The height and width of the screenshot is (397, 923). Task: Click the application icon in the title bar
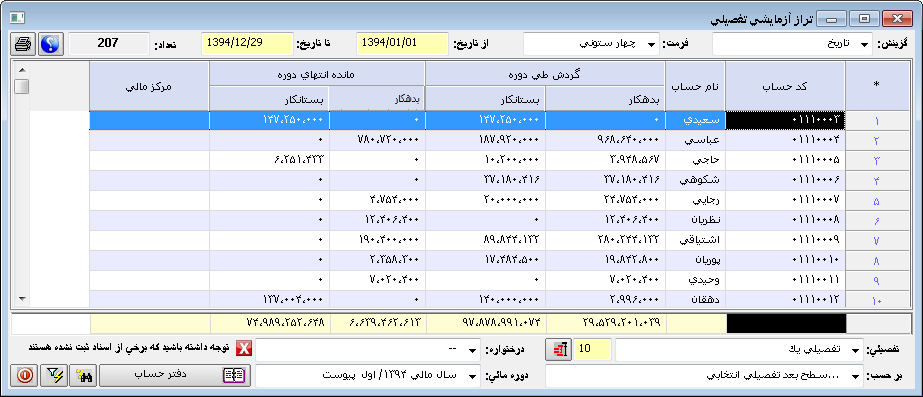17,18
